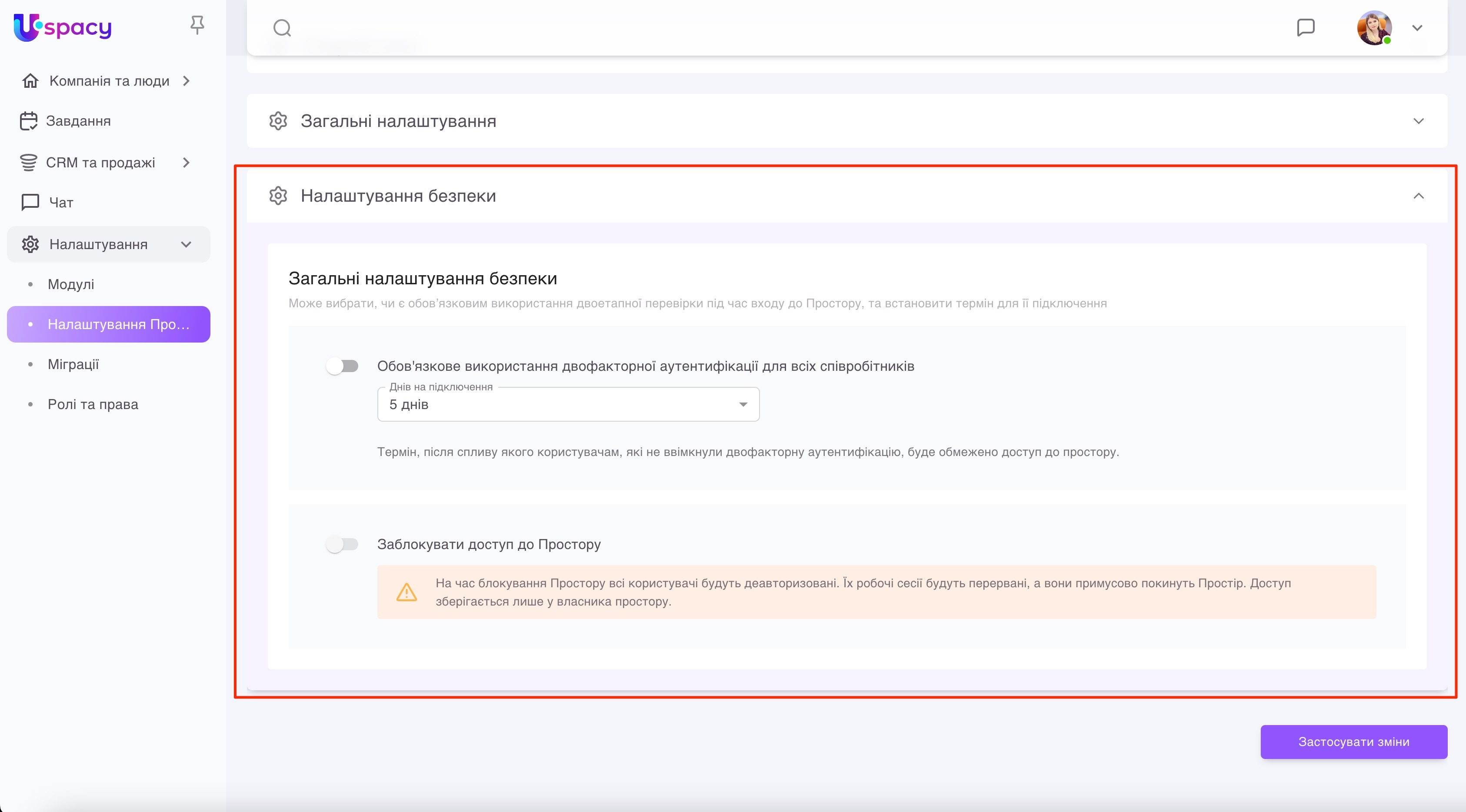
Task: Click the search magnifier icon
Action: tap(282, 28)
